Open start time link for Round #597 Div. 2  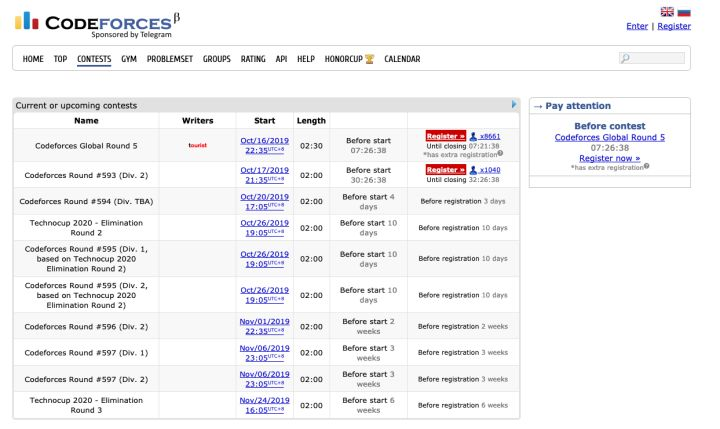coord(264,379)
